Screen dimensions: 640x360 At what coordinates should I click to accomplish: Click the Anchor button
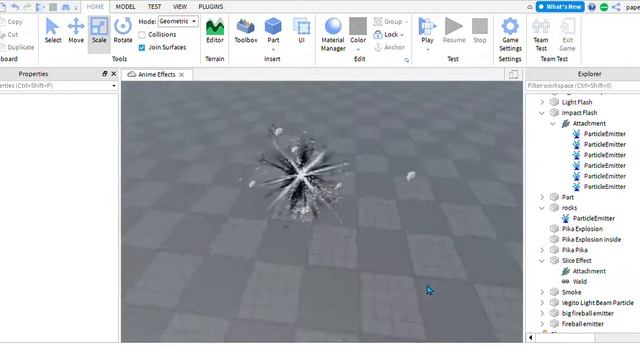[x=389, y=47]
